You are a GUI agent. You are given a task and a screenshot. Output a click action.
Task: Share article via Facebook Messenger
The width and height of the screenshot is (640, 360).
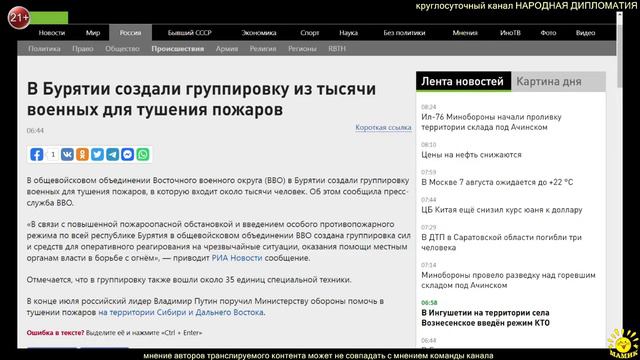point(128,154)
